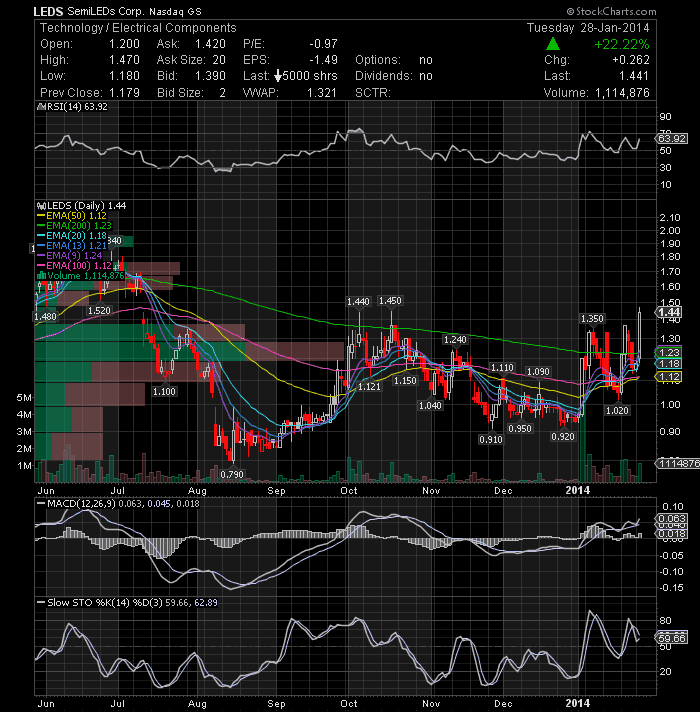Click Technology / Electrical Components sector text

click(138, 28)
